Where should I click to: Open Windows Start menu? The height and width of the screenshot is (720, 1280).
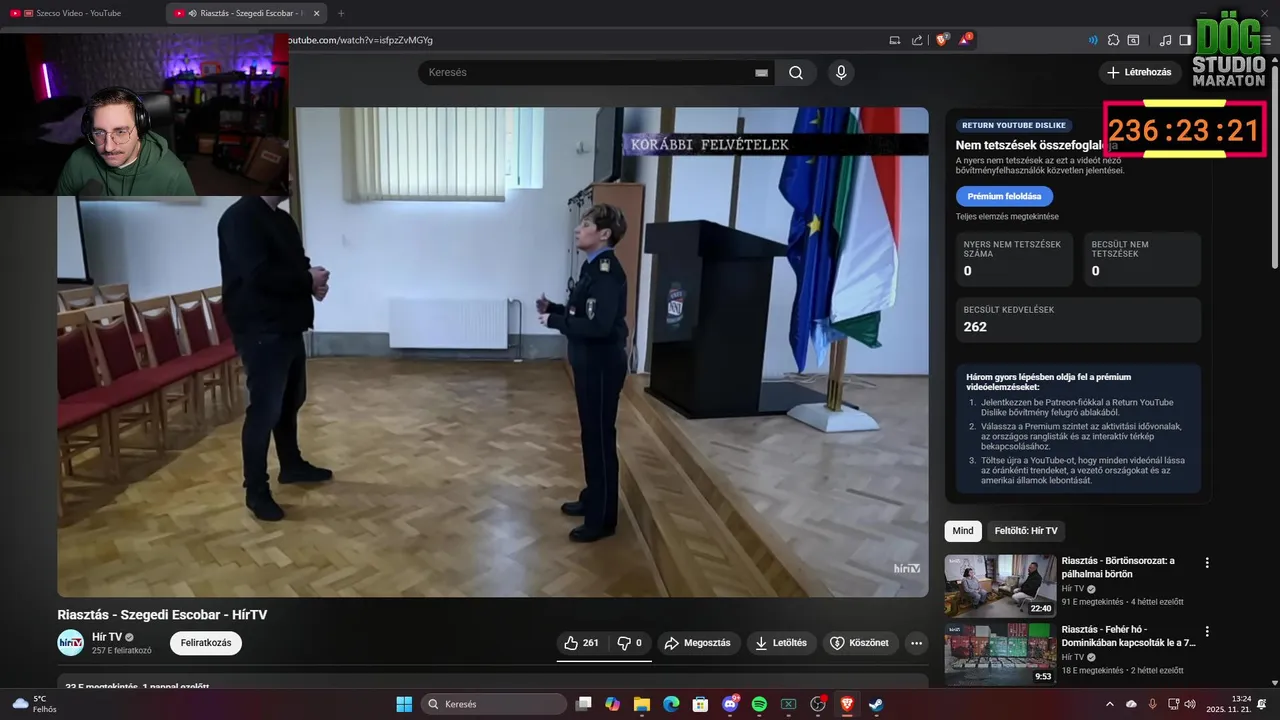[x=404, y=704]
